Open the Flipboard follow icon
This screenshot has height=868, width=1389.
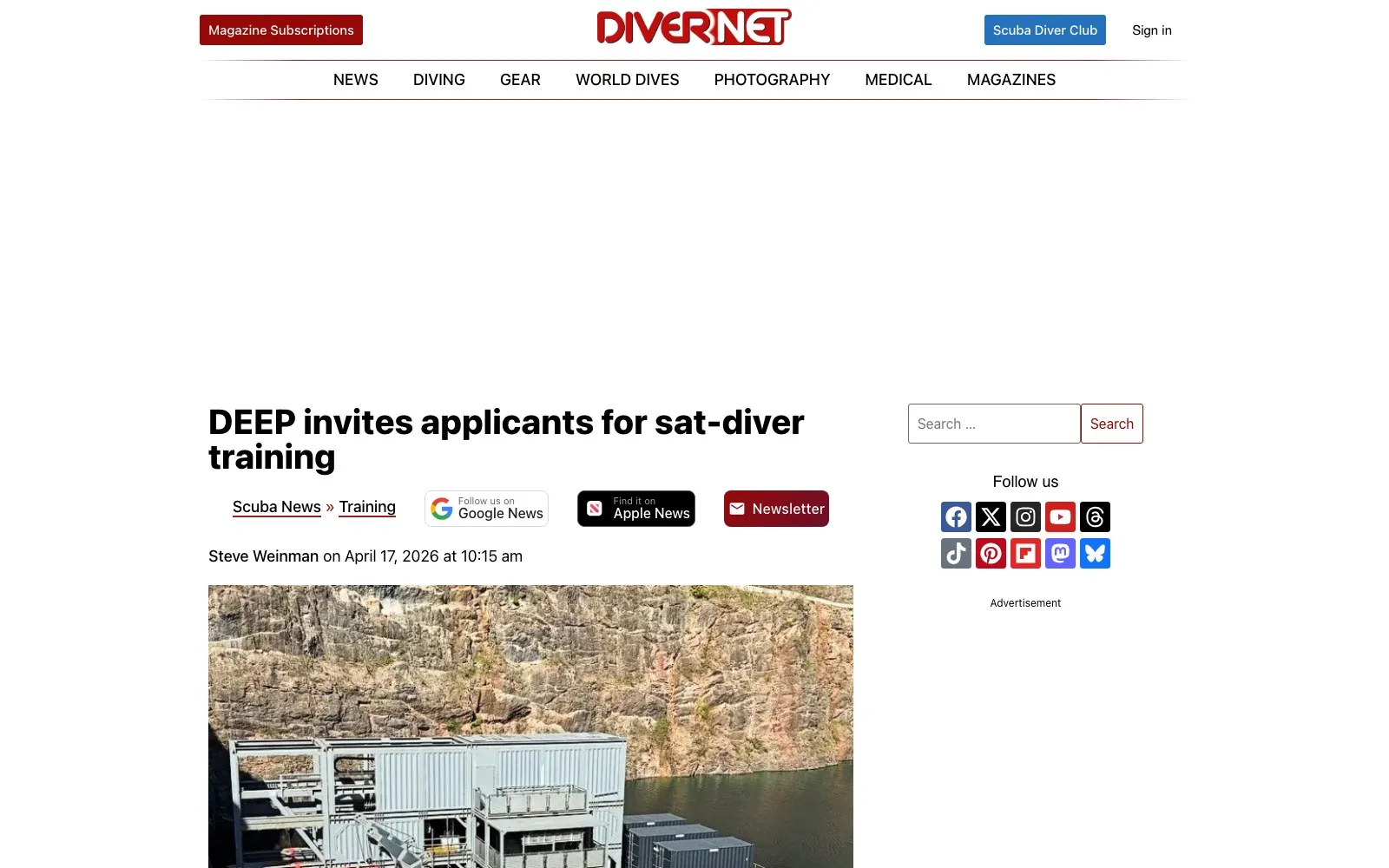(1025, 554)
